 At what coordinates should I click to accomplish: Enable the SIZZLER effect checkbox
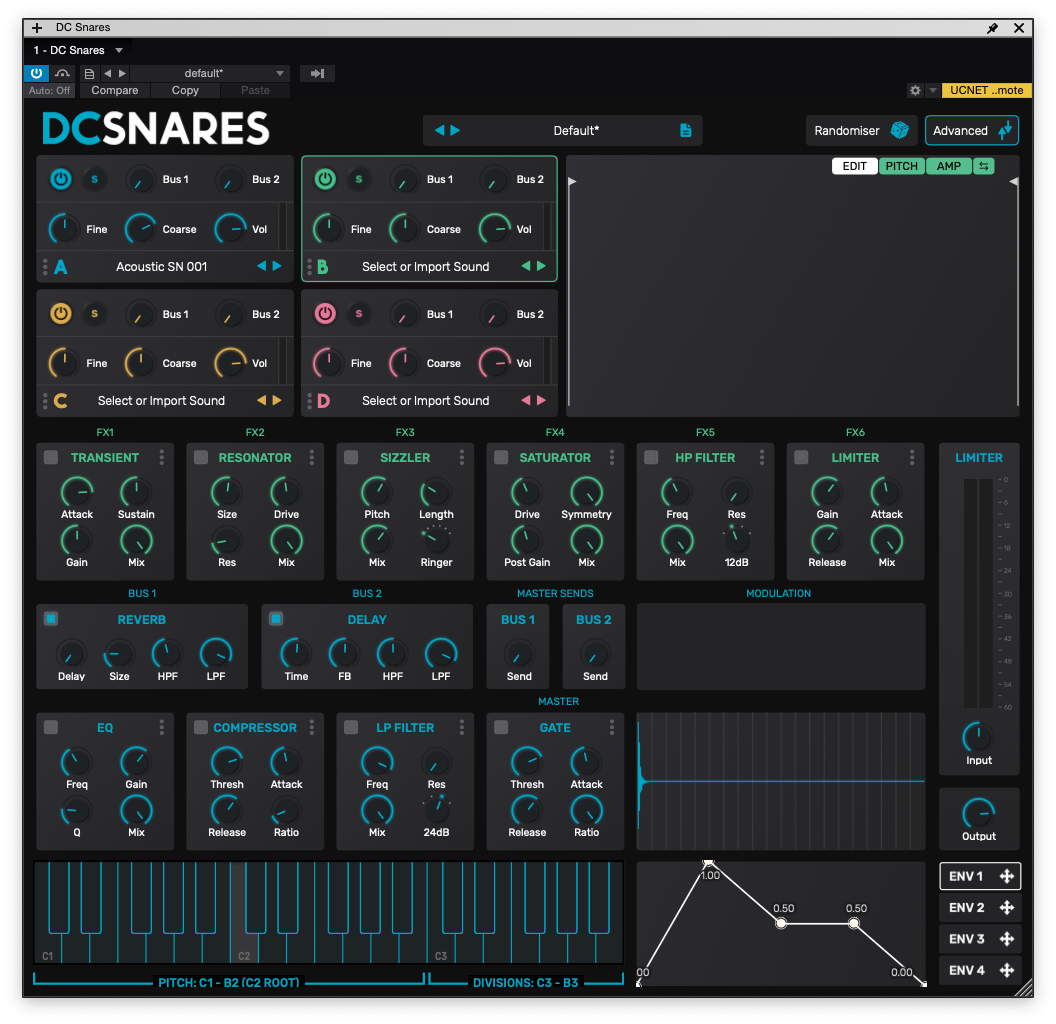tap(351, 457)
